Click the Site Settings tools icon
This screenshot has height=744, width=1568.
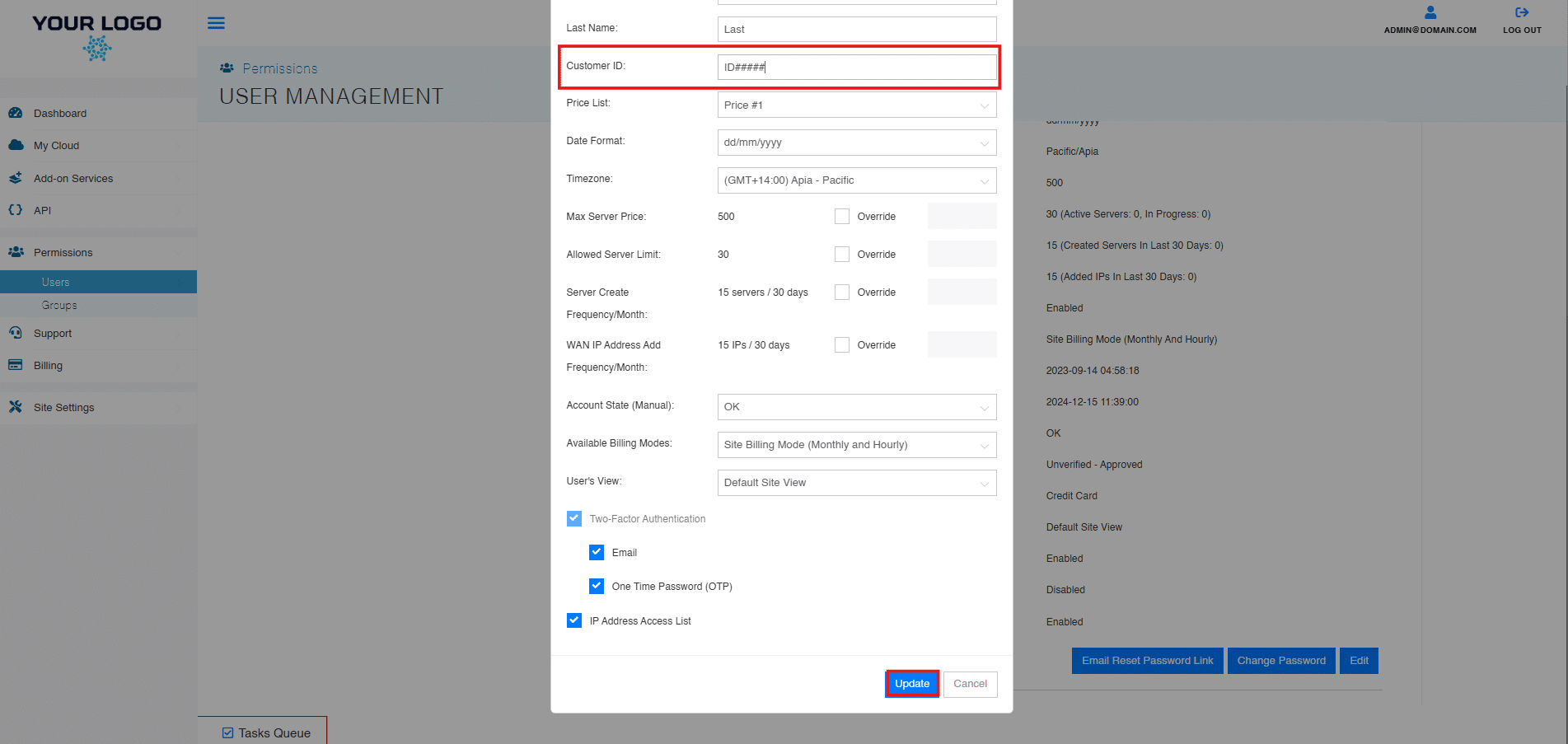[x=16, y=407]
